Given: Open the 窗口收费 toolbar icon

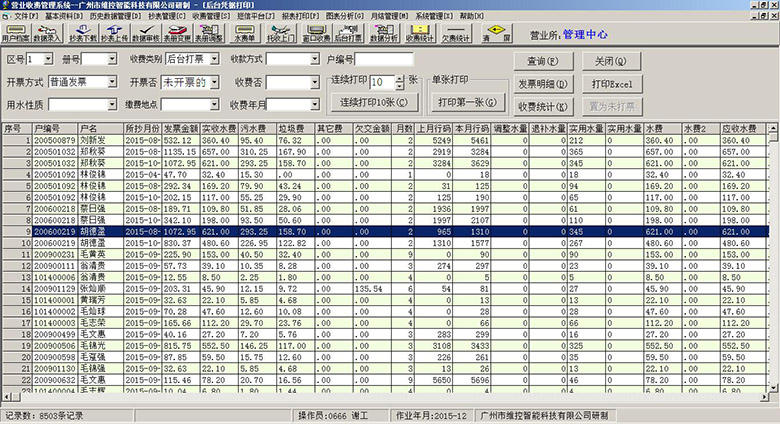Looking at the screenshot, I should pyautogui.click(x=316, y=33).
